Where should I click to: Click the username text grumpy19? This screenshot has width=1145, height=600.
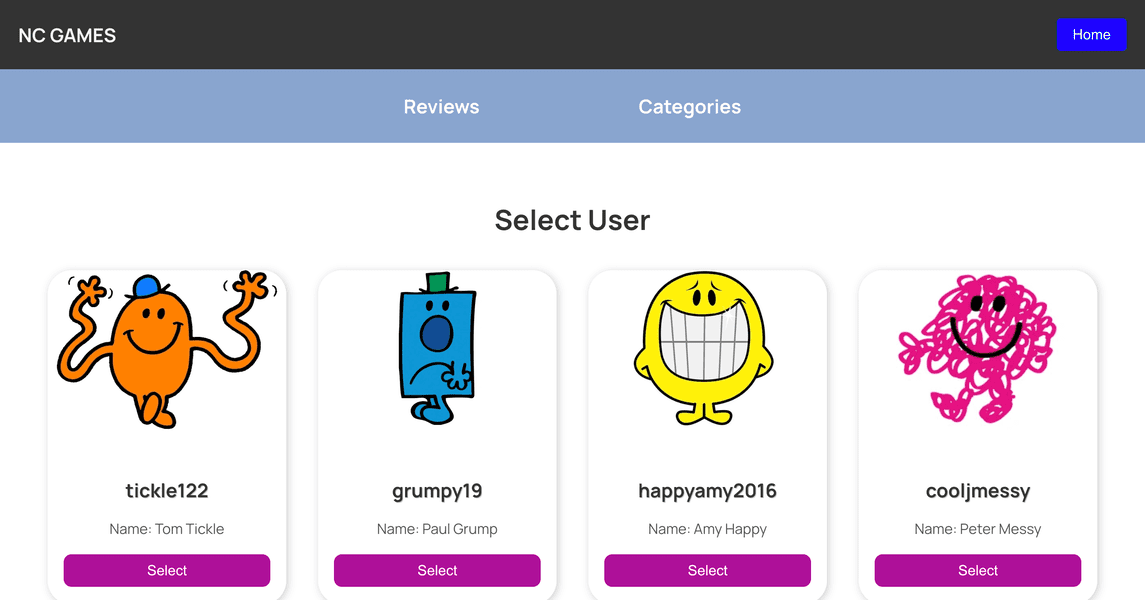tap(437, 491)
